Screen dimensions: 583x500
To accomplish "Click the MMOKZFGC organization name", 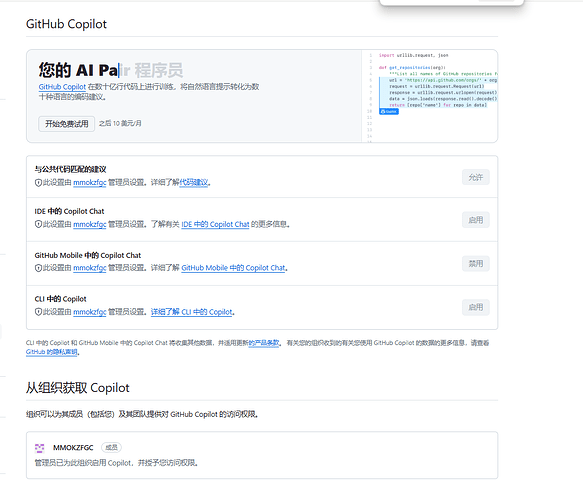I will [x=73, y=448].
